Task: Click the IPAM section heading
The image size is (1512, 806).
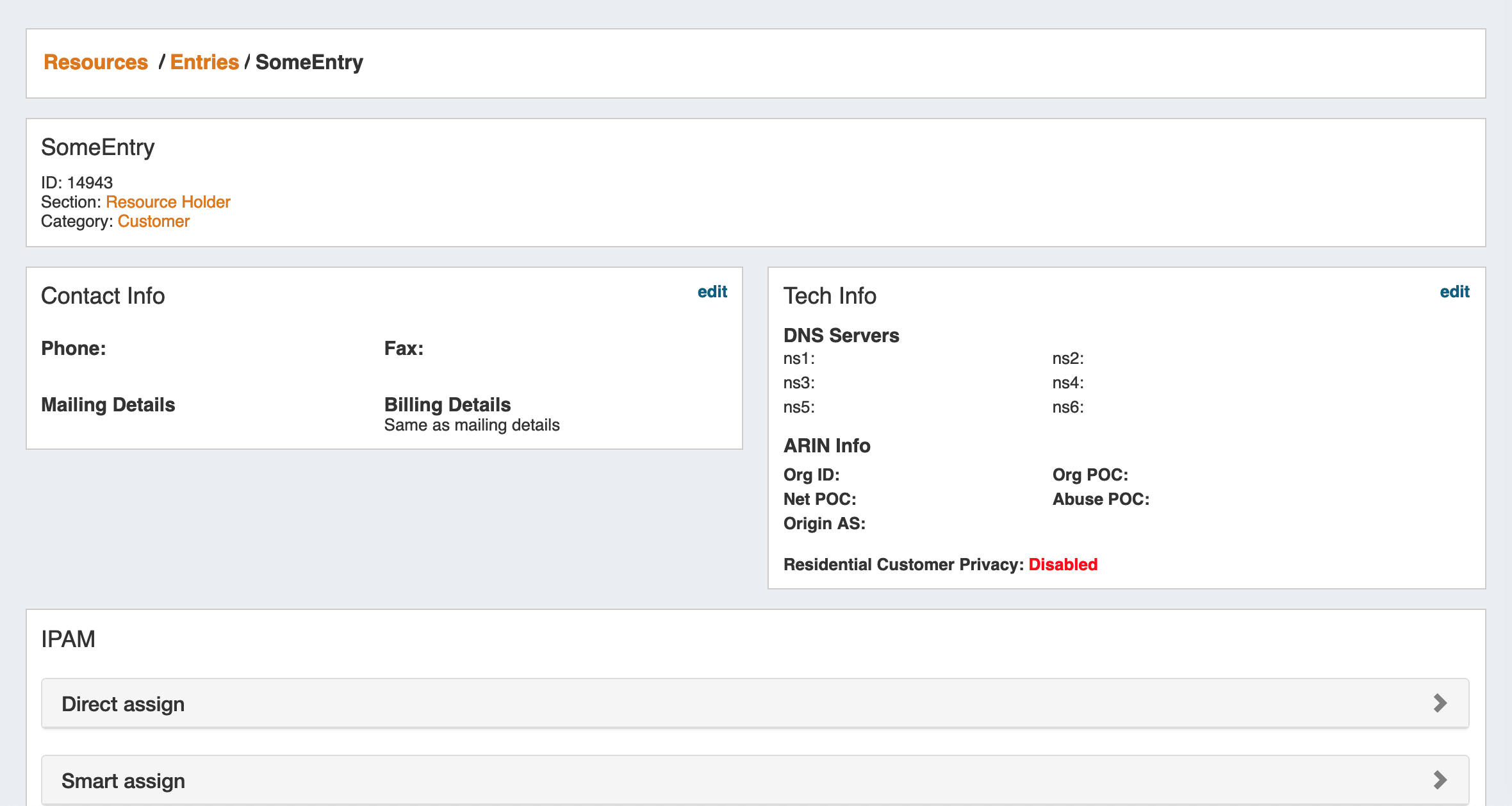Action: point(68,639)
